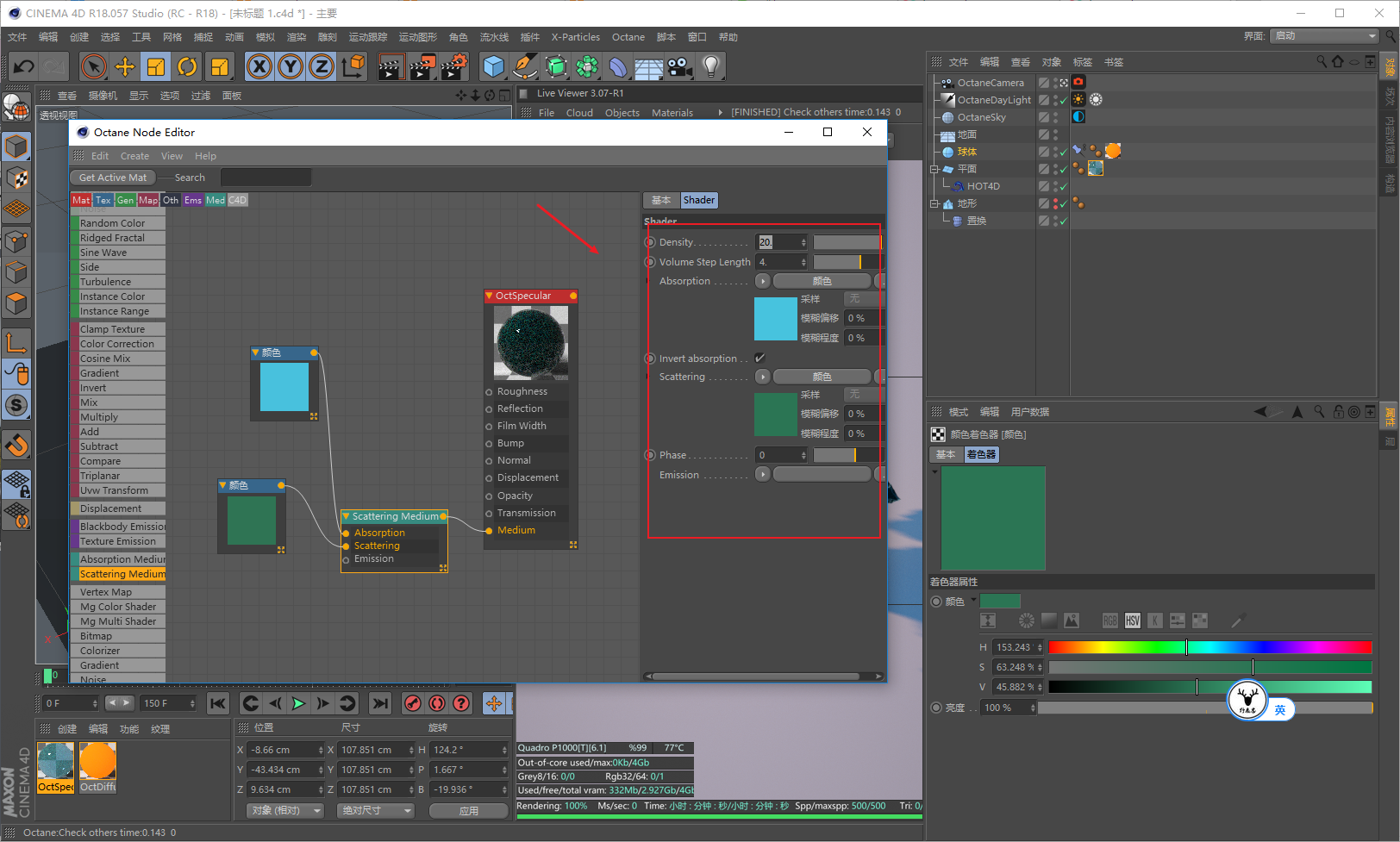Open the Deformer object icon in toolbar
Image resolution: width=1400 pixels, height=842 pixels.
[617, 66]
